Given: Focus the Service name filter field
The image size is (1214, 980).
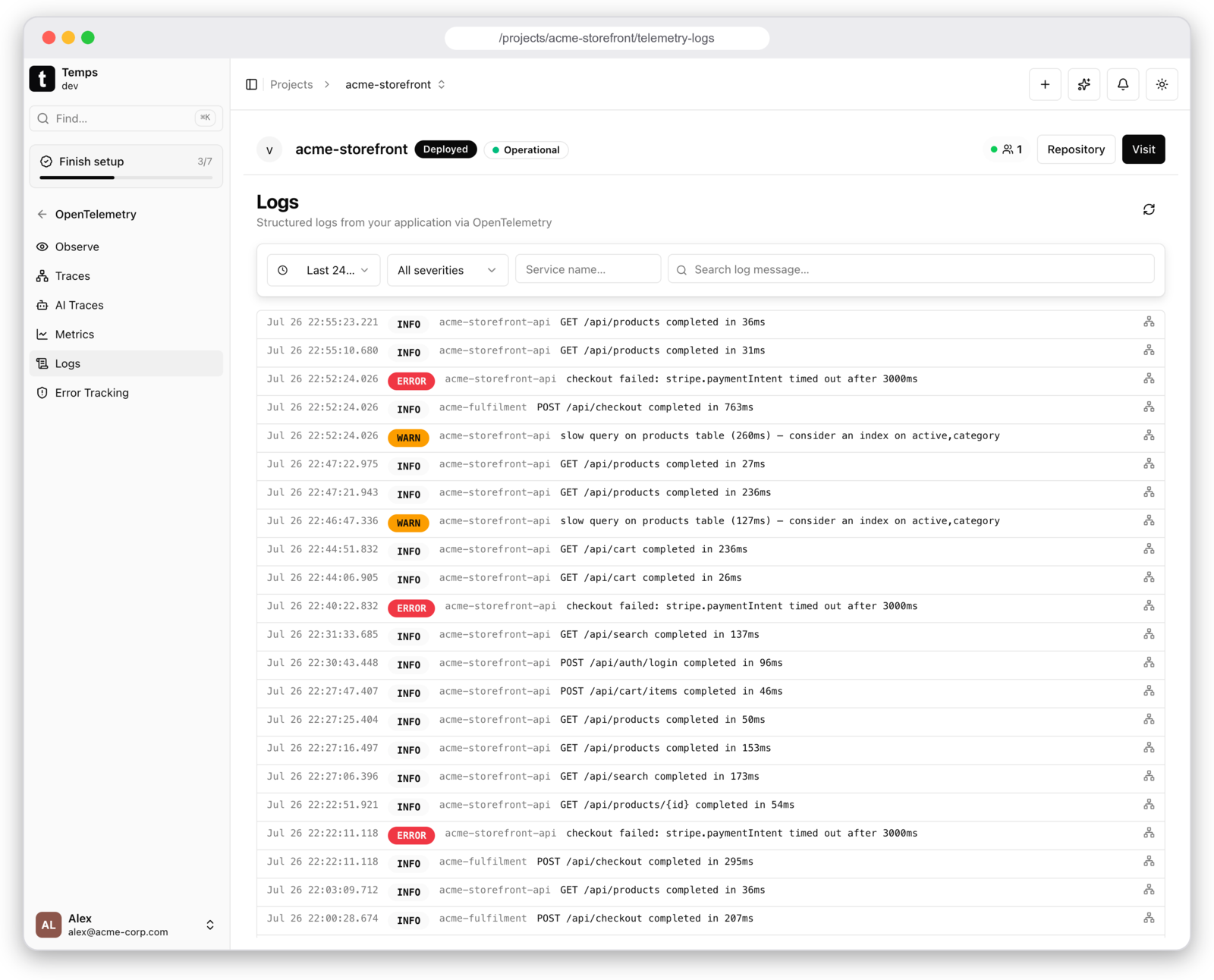Looking at the screenshot, I should pyautogui.click(x=588, y=269).
